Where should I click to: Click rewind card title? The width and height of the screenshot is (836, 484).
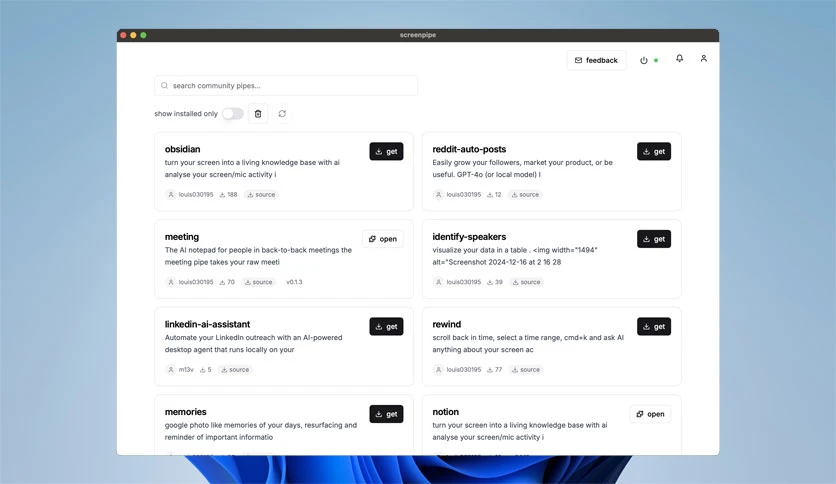coord(447,324)
